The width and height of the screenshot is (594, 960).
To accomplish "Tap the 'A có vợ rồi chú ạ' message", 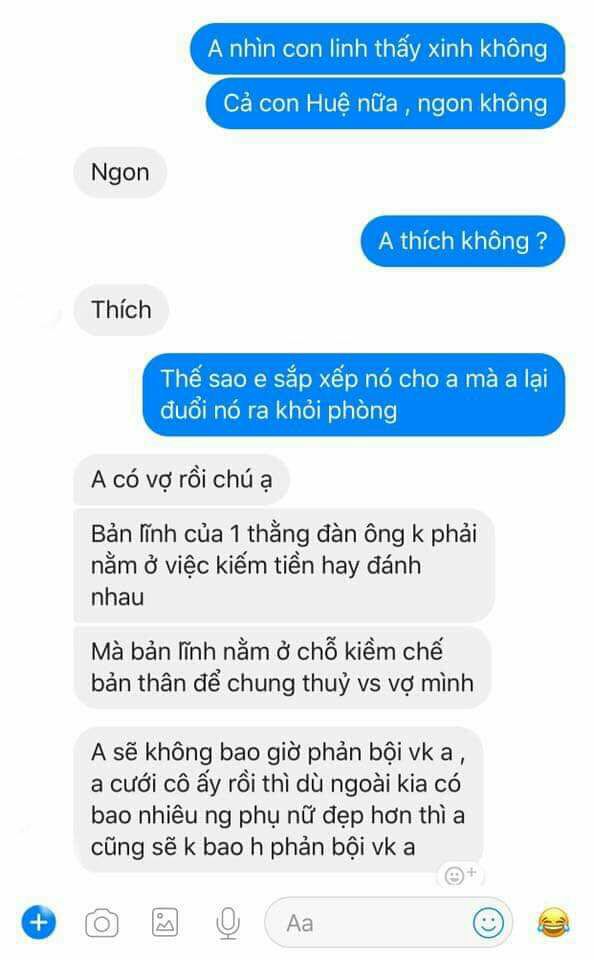I will point(181,479).
